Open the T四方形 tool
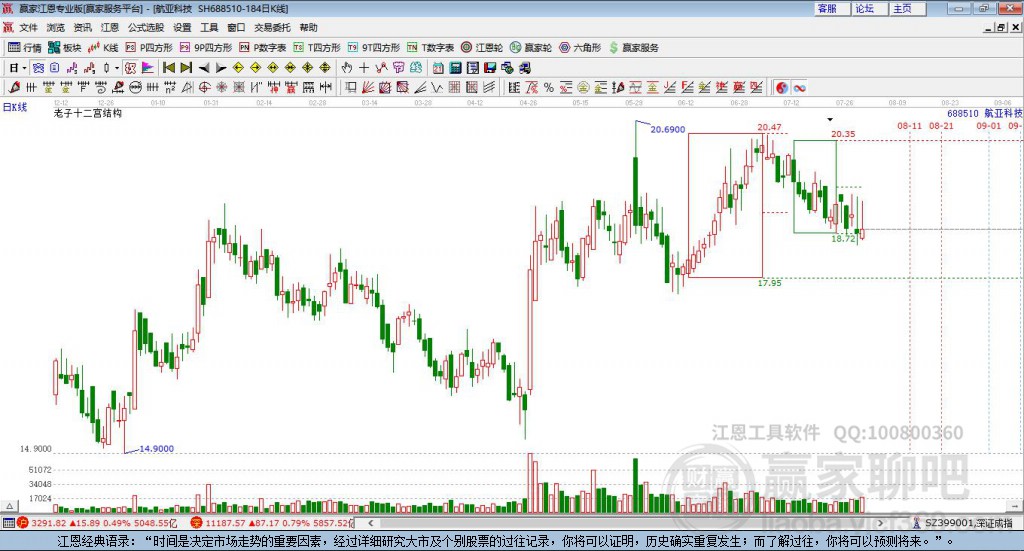Screen dimensions: 1024x551 317,48
